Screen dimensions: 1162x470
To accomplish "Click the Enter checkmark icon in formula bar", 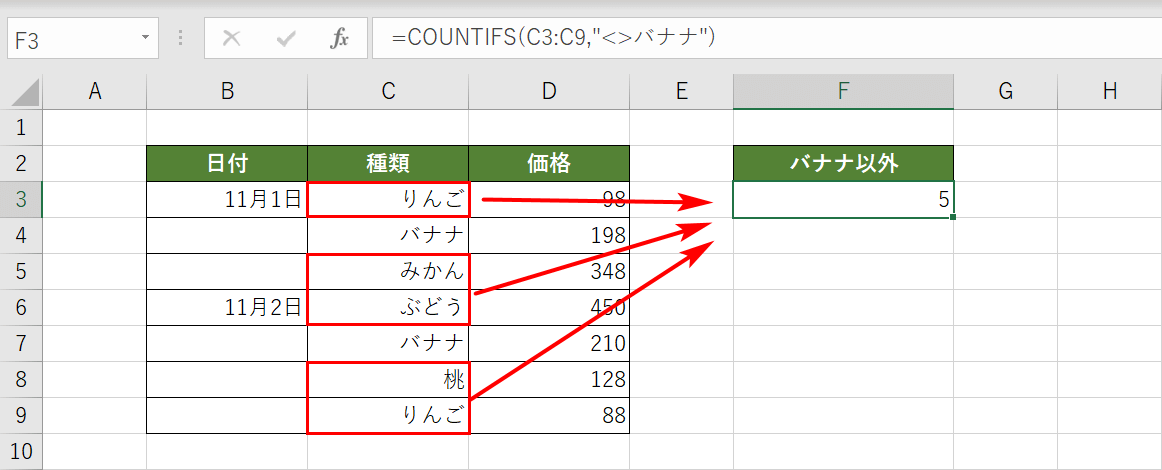I will tap(285, 39).
